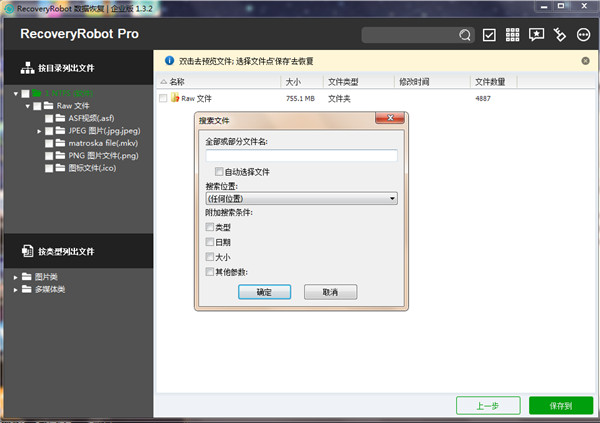Screen dimensions: 600x423
Task: Expand the JPEG 图片 tree node
Action: pyautogui.click(x=39, y=131)
